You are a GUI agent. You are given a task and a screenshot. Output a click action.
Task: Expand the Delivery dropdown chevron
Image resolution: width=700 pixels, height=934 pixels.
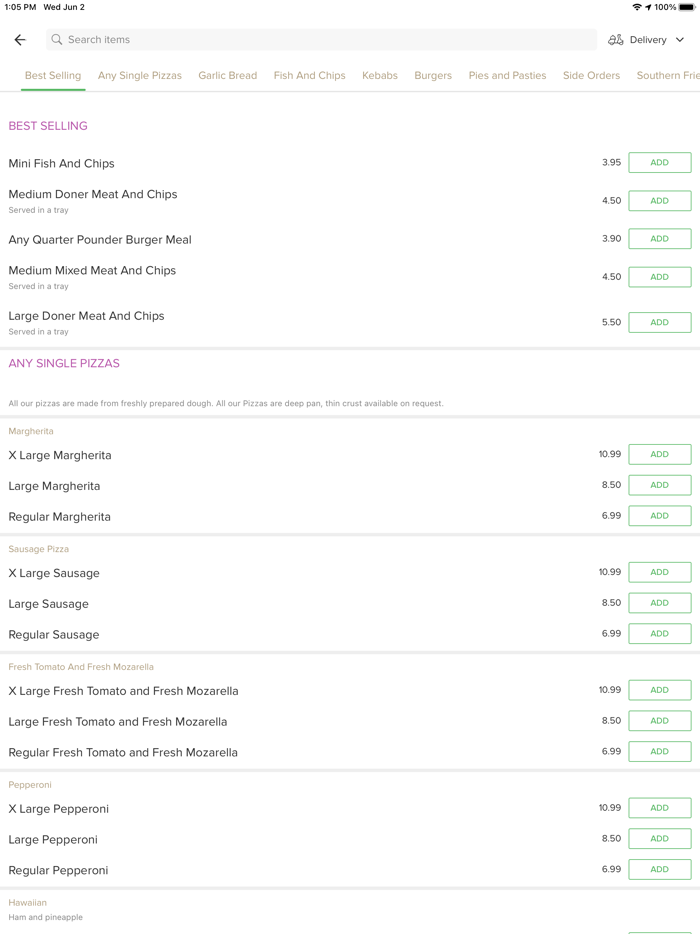[680, 40]
